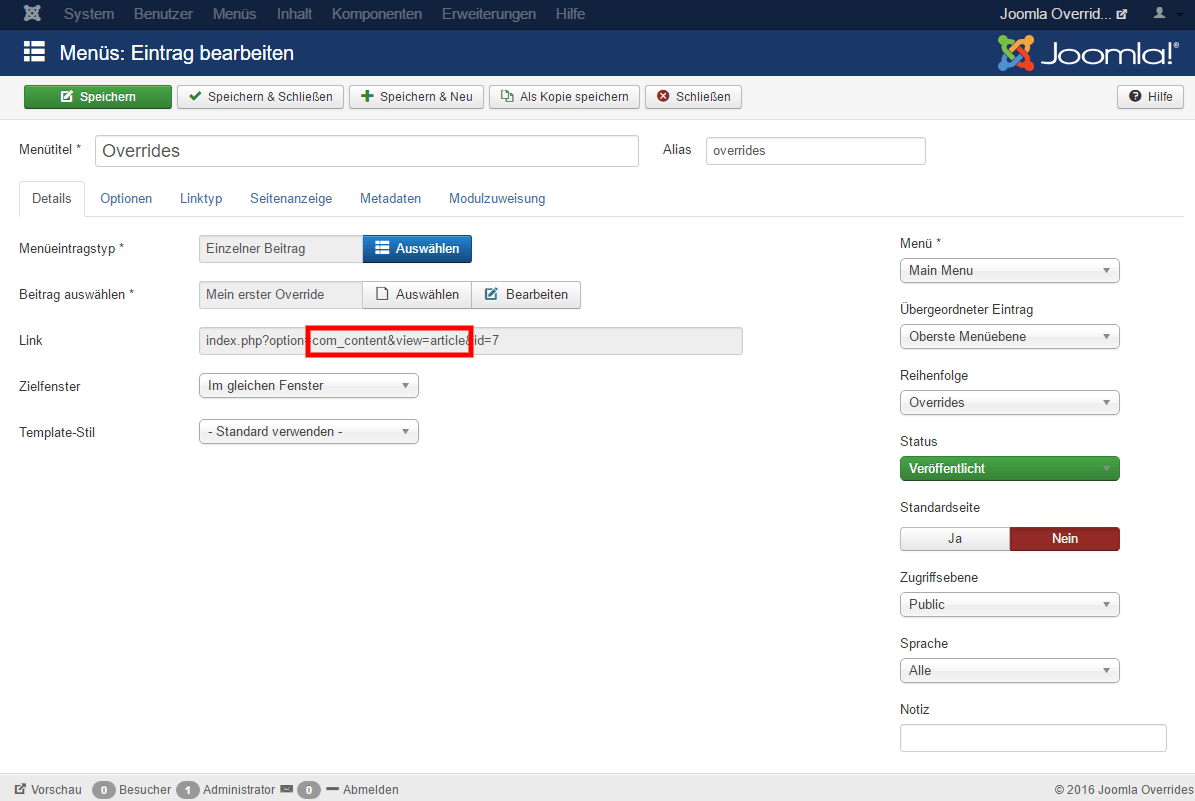Screen dimensions: 1195x801
Task: Click Speichern & Neu plus button
Action: coord(416,97)
